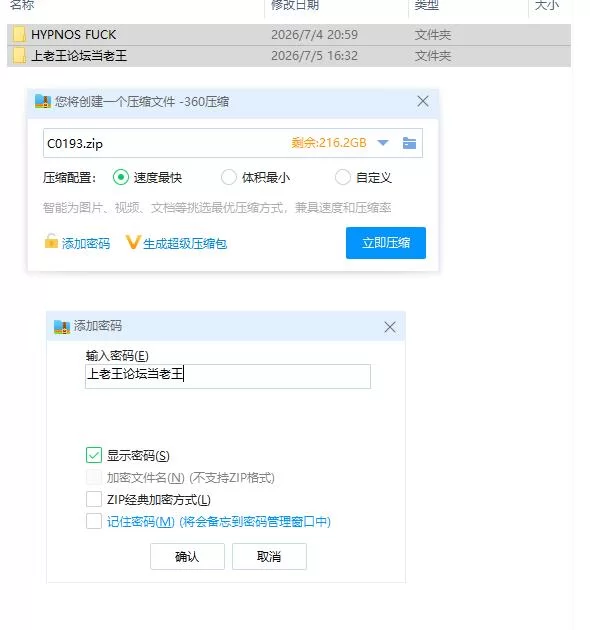The width and height of the screenshot is (590, 630).
Task: Uncheck the 显示密码(S) checkbox
Action: pos(94,455)
